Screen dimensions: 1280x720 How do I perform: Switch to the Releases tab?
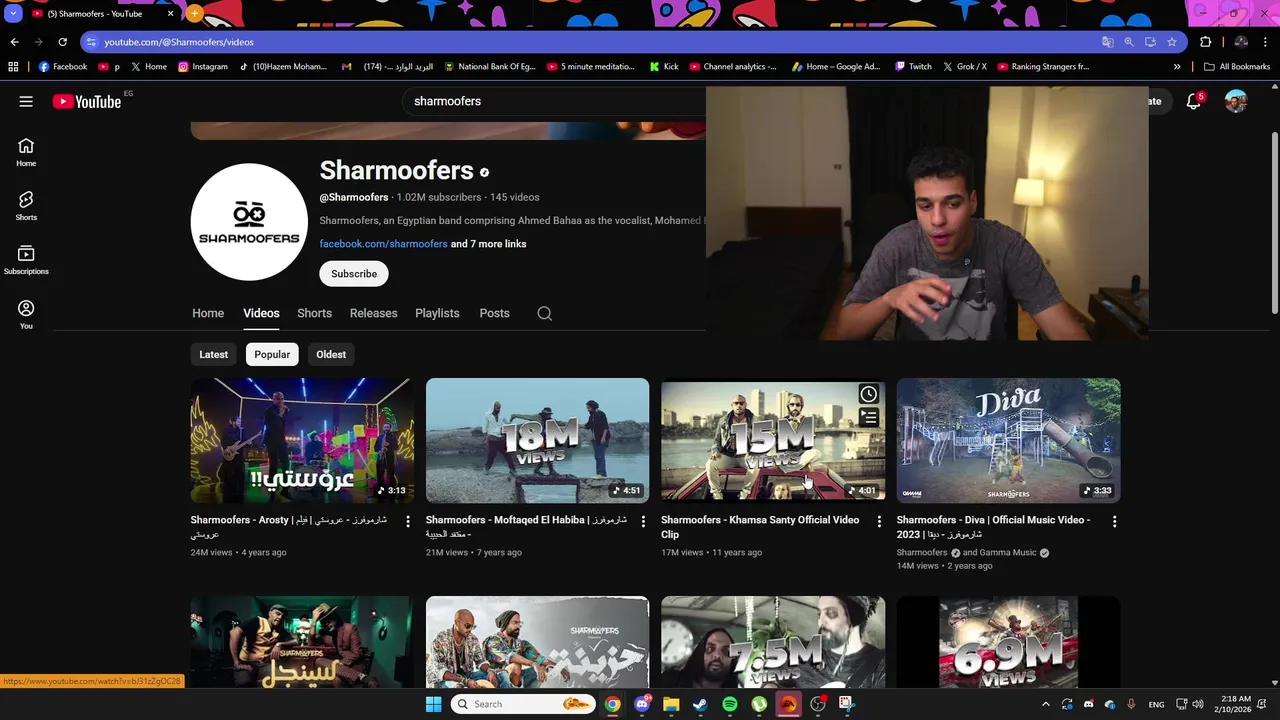373,313
